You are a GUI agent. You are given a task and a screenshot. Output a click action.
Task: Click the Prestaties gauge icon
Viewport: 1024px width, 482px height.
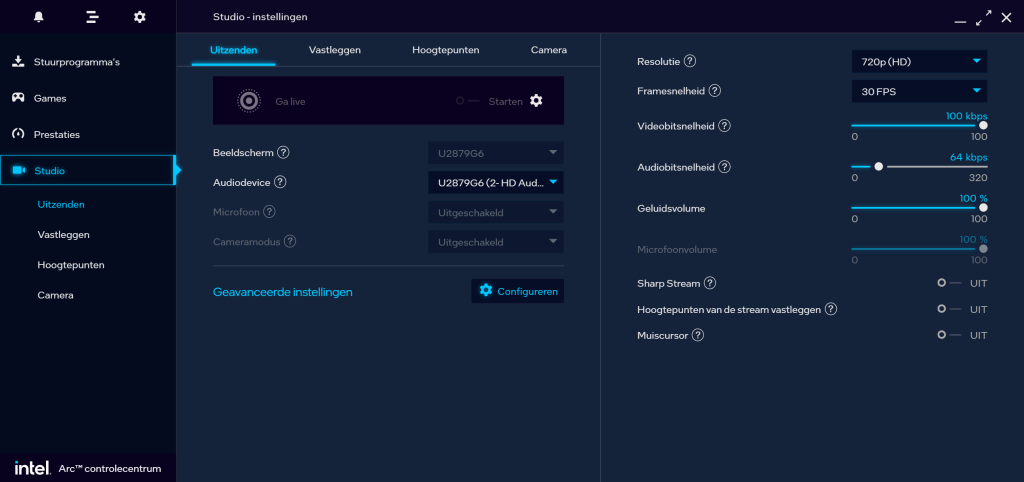point(18,134)
